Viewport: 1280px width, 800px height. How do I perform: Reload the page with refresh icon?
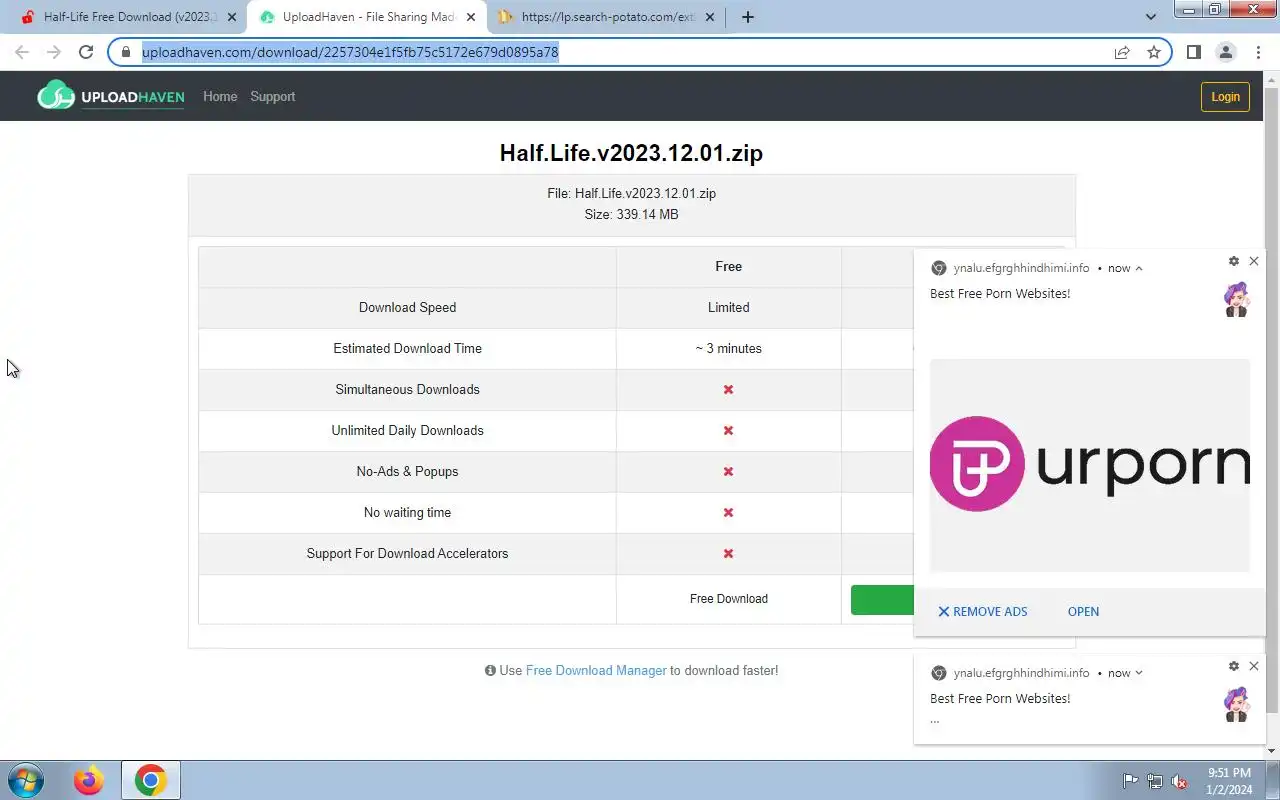click(86, 52)
